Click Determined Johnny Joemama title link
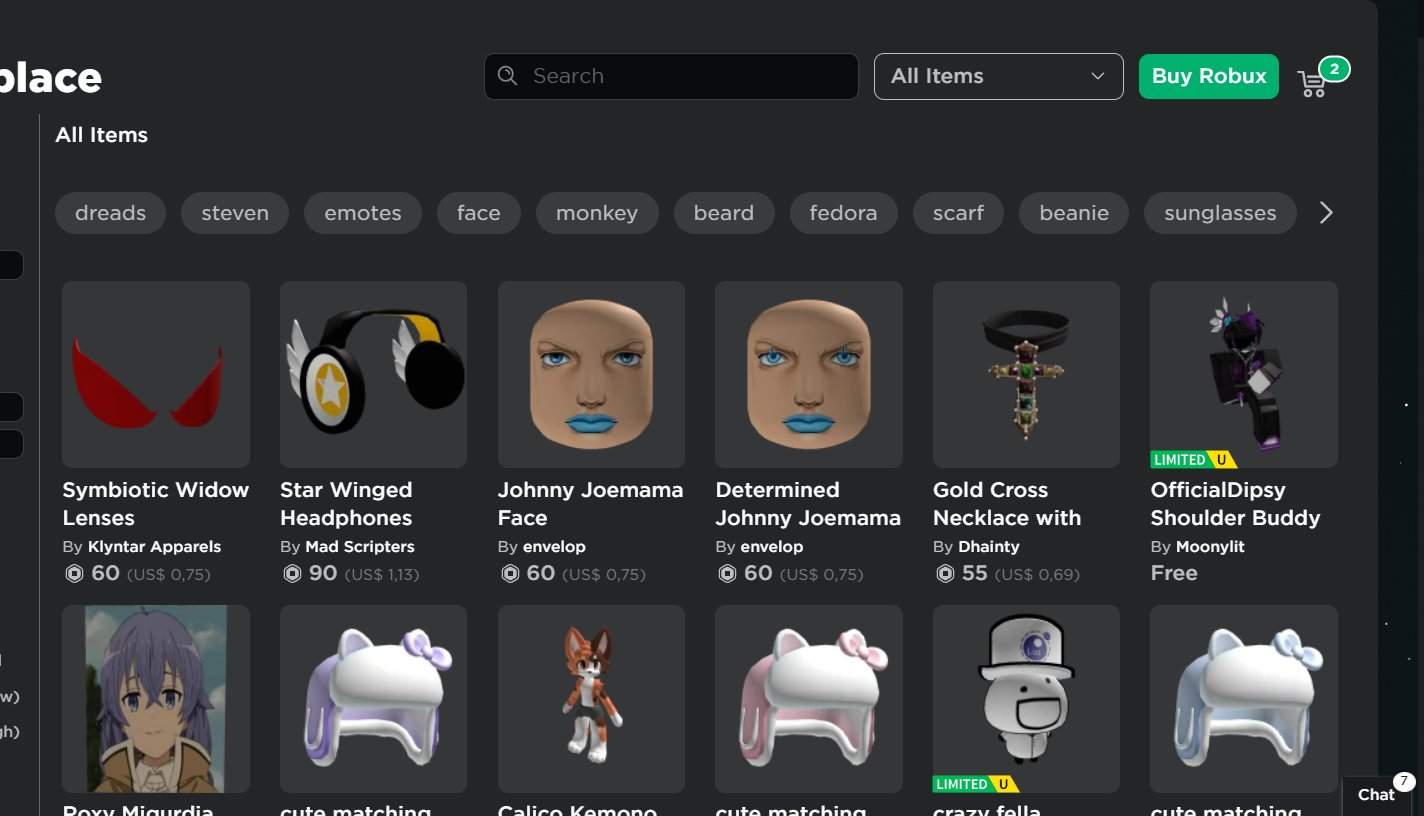Viewport: 1424px width, 816px height. tap(808, 504)
